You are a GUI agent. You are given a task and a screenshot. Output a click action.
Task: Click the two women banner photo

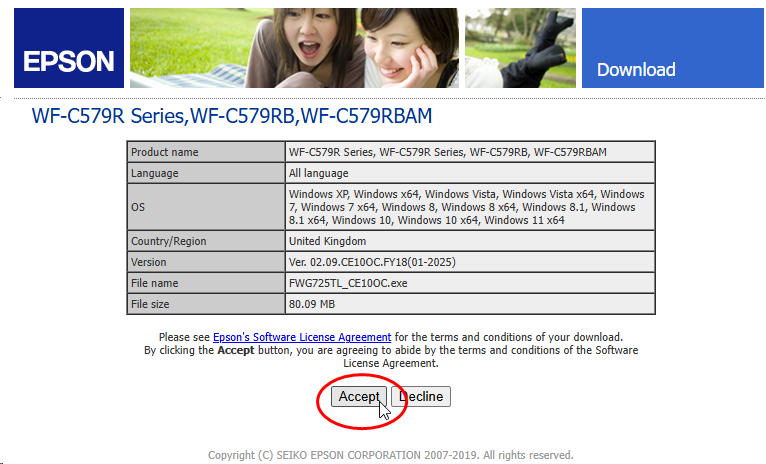tap(294, 48)
